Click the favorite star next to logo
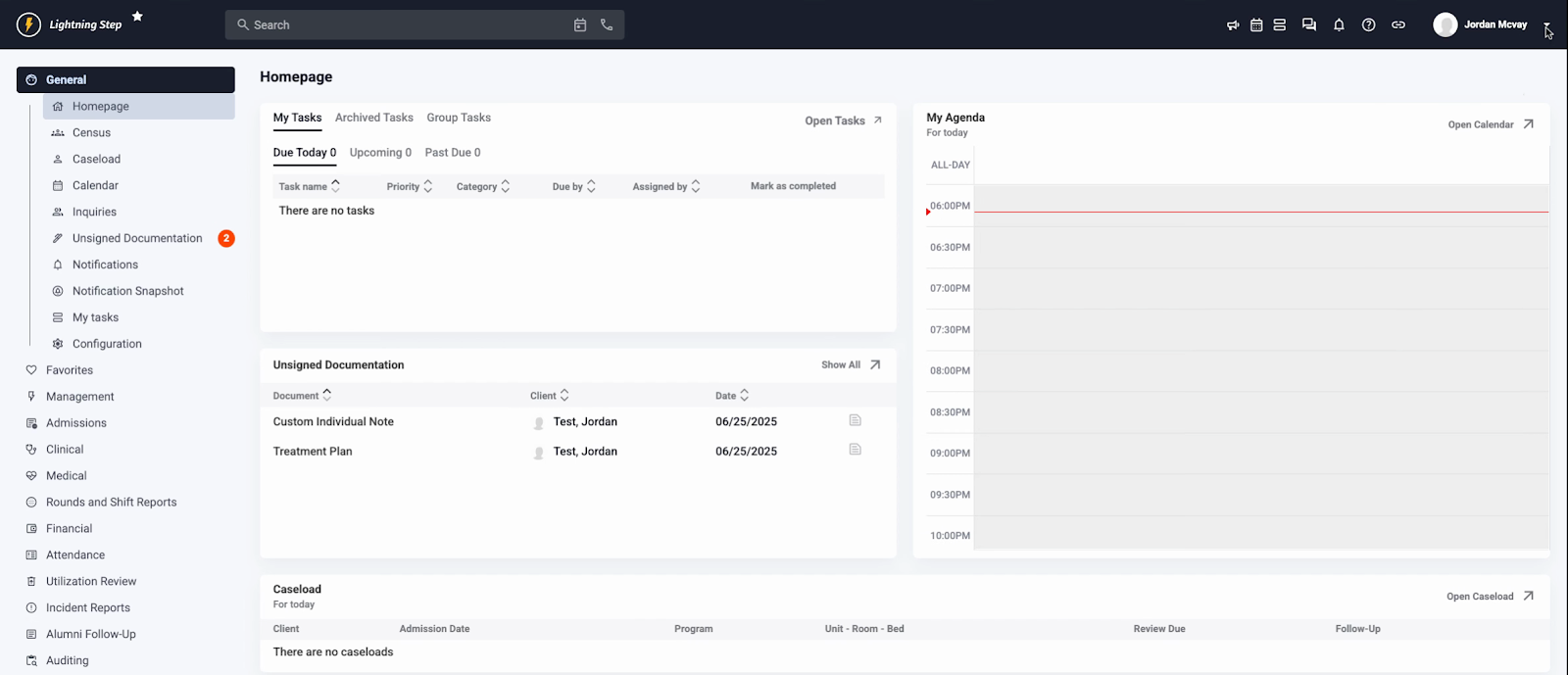The height and width of the screenshot is (675, 1568). (x=137, y=16)
